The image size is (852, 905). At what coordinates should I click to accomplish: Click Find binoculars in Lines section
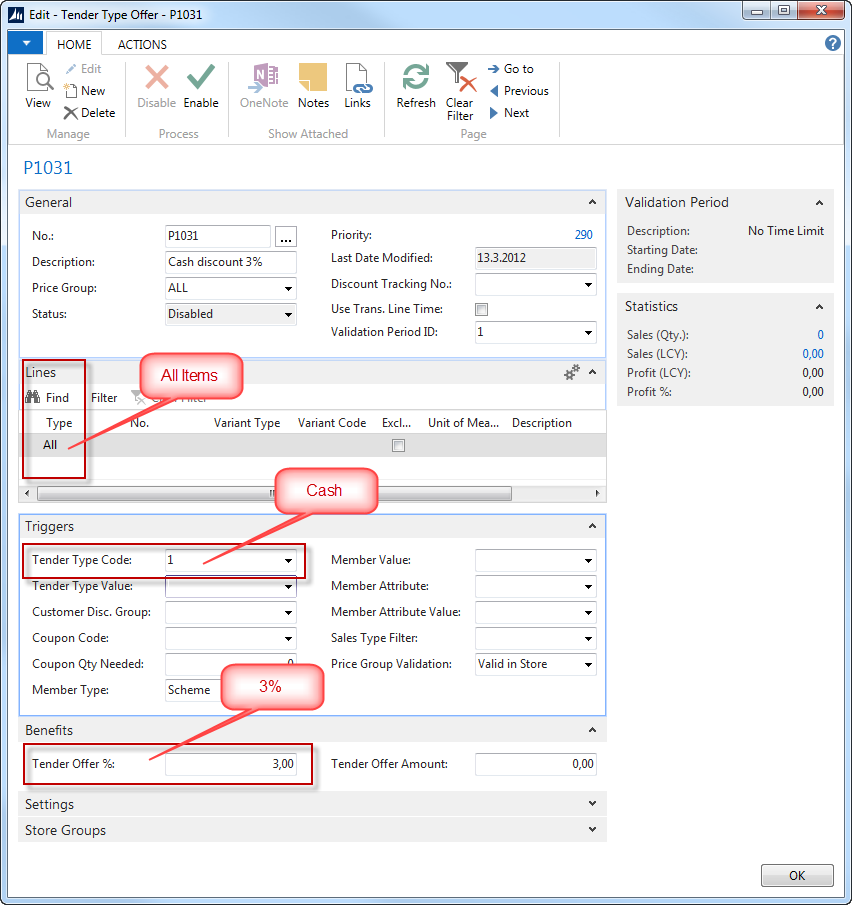coord(32,397)
